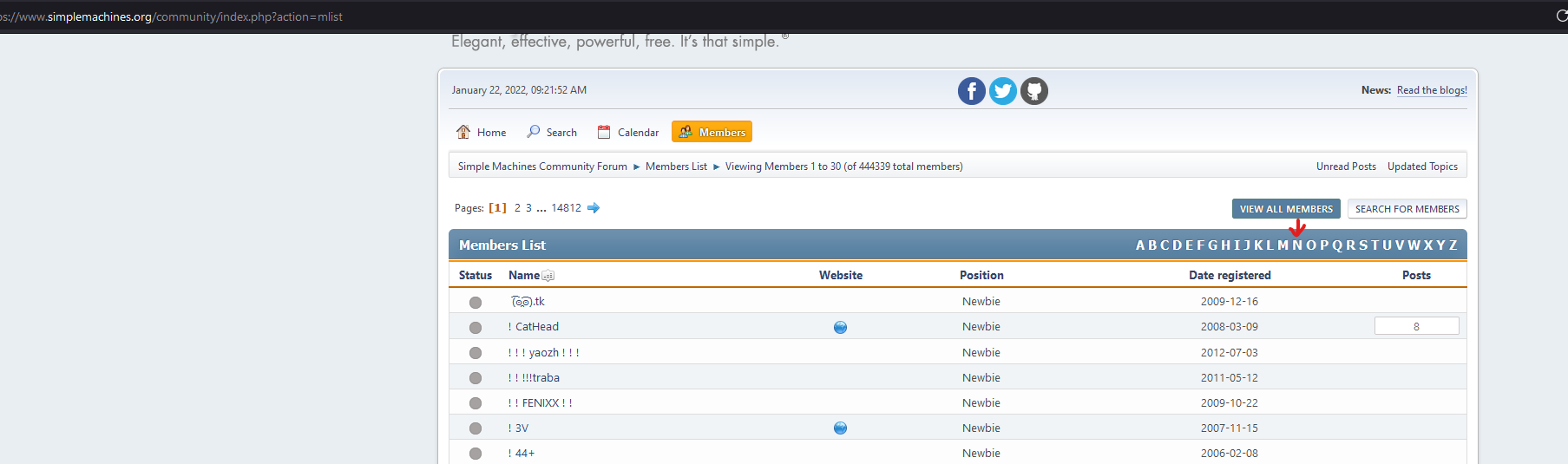
Task: Go to Simple Machines Community Forum breadcrumb
Action: pos(542,167)
